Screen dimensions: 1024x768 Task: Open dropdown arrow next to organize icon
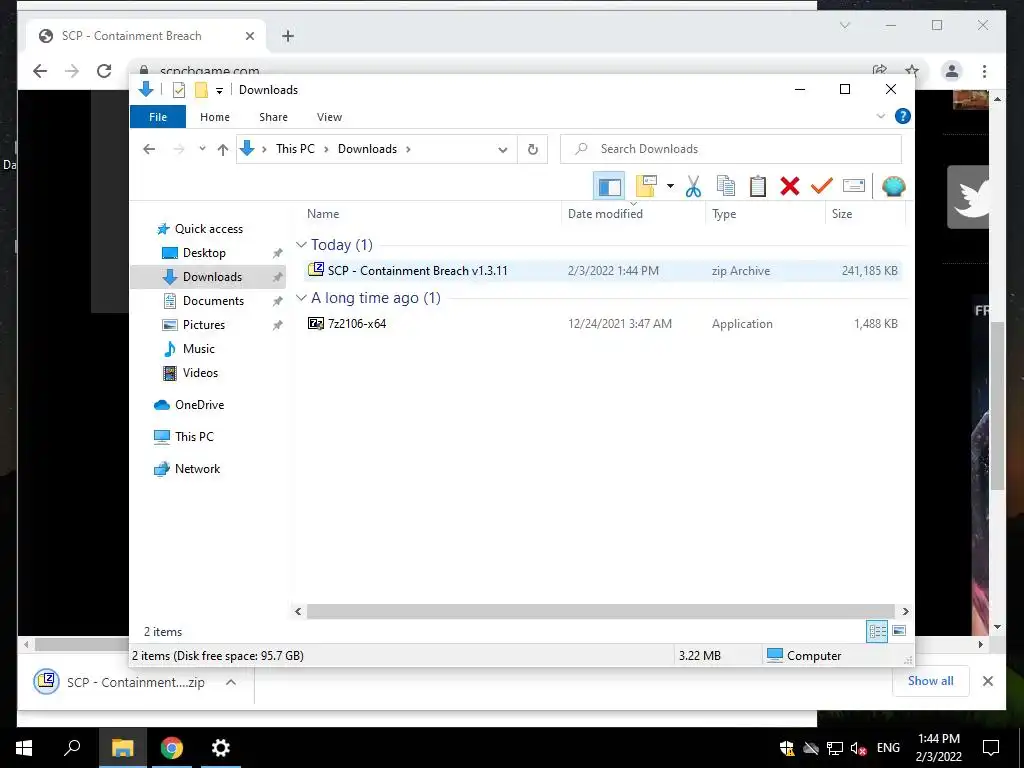tap(670, 187)
